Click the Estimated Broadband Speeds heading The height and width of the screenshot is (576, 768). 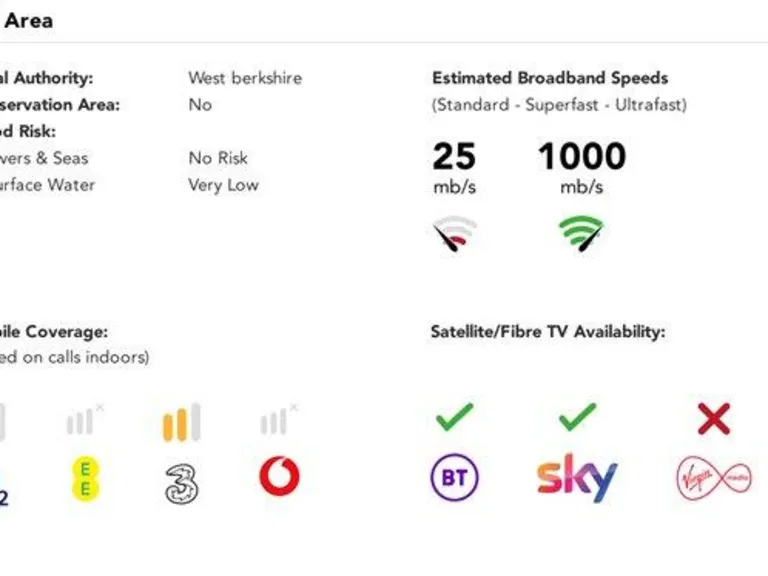(x=550, y=78)
